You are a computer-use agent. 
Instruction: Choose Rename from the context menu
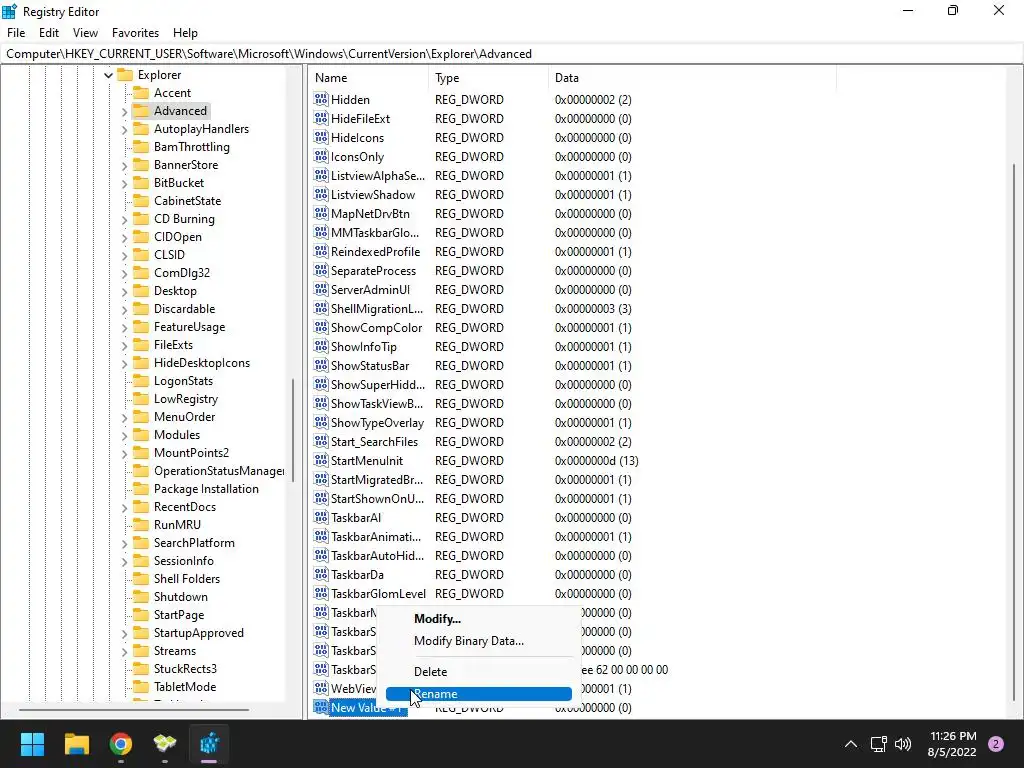[x=479, y=694]
